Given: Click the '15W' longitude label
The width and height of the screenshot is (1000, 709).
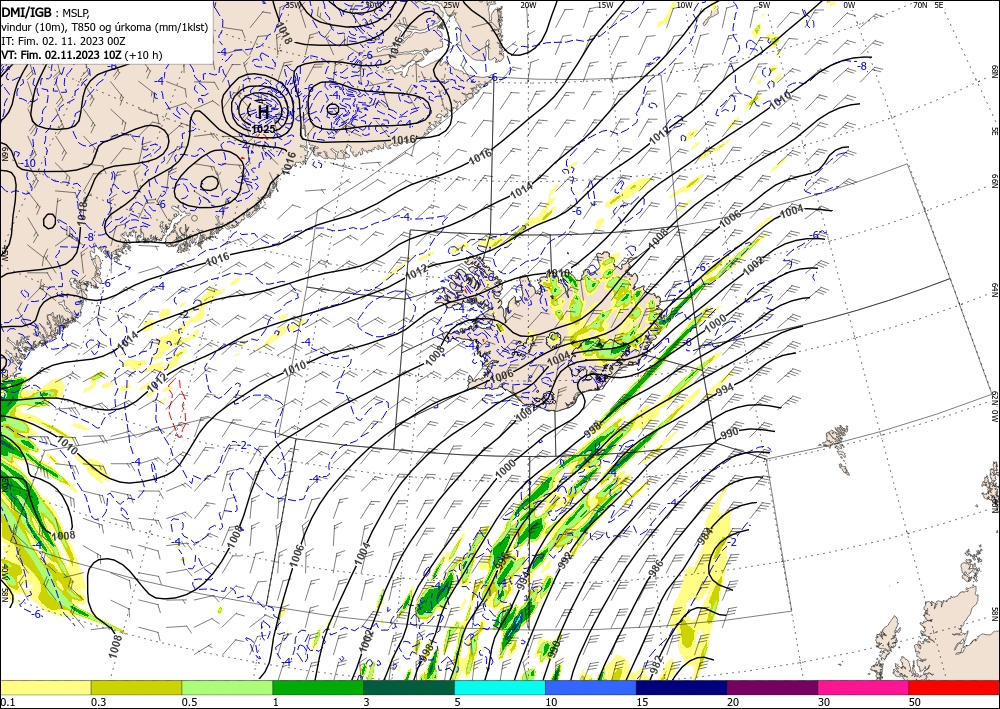Looking at the screenshot, I should pos(605,5).
